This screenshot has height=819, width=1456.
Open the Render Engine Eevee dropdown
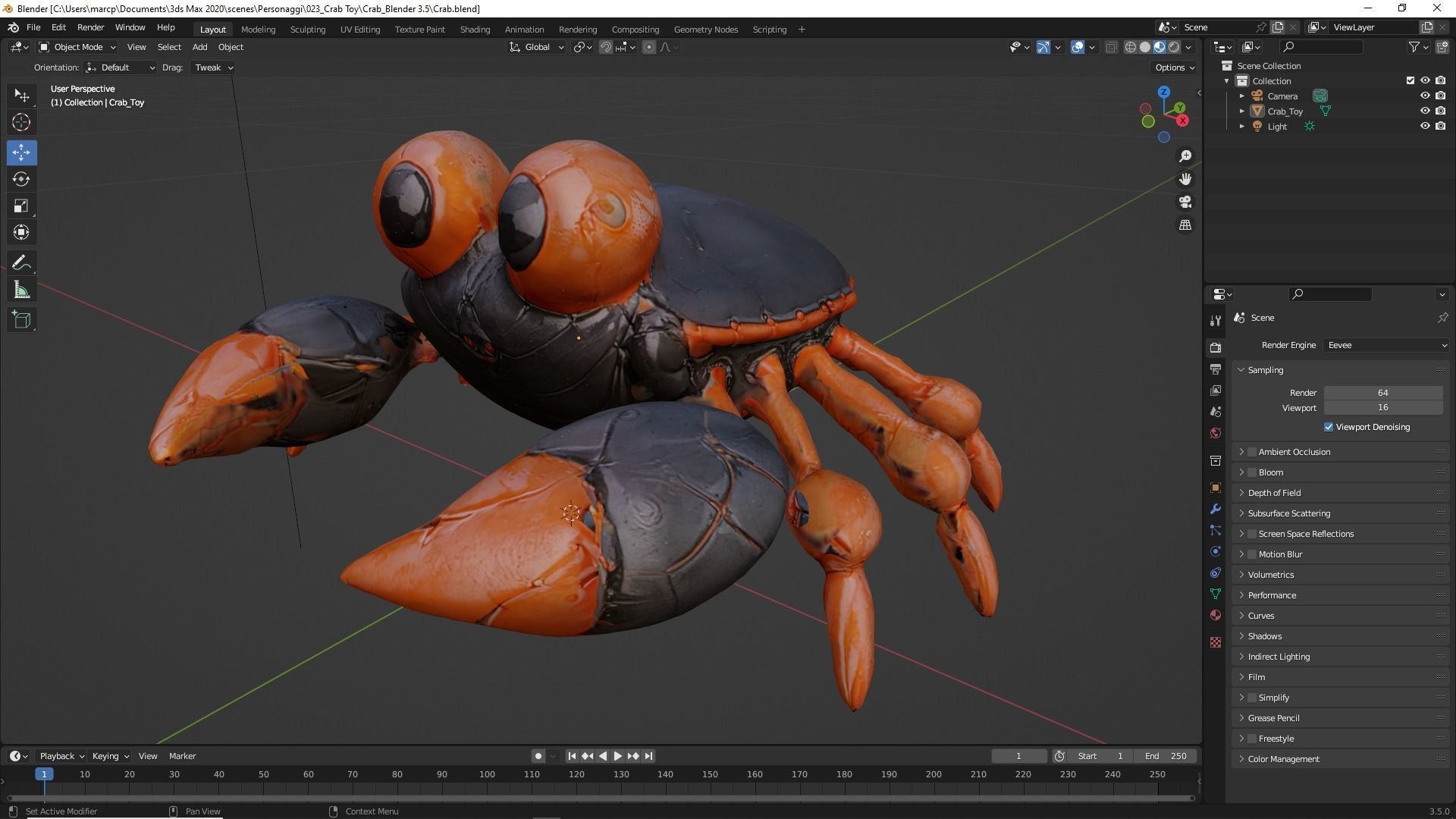click(x=1386, y=345)
